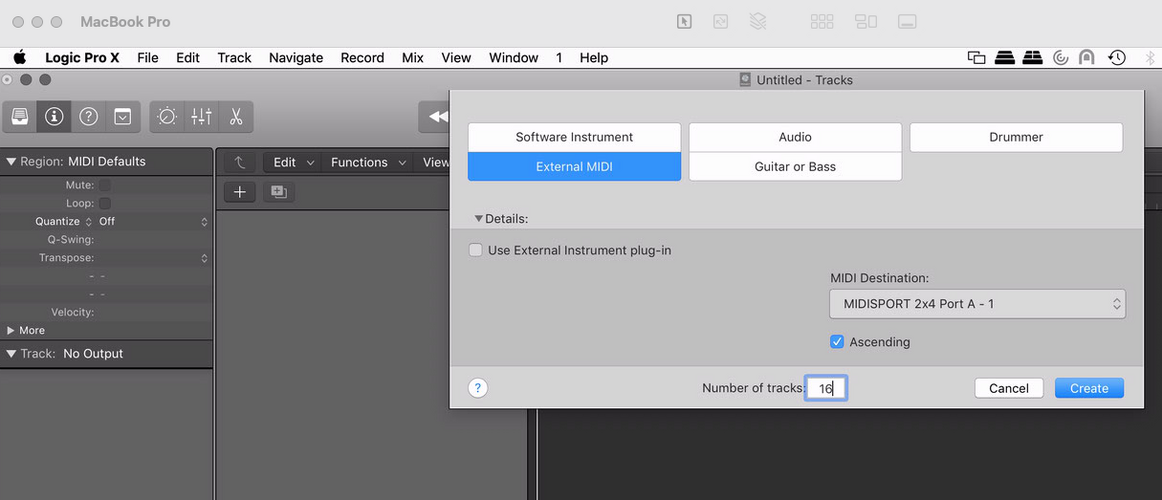Viewport: 1162px width, 500px height.
Task: Add a new track with plus button
Action: [239, 192]
